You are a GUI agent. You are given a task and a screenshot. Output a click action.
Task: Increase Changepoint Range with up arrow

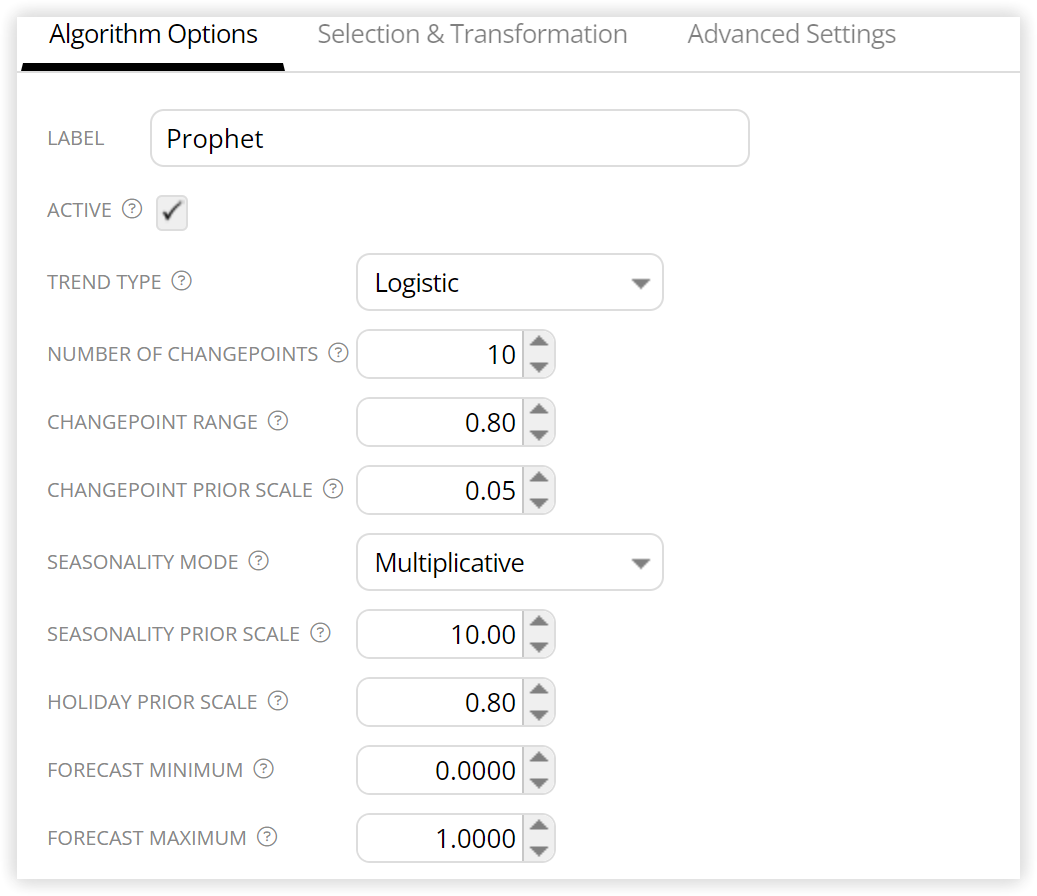coord(539,410)
